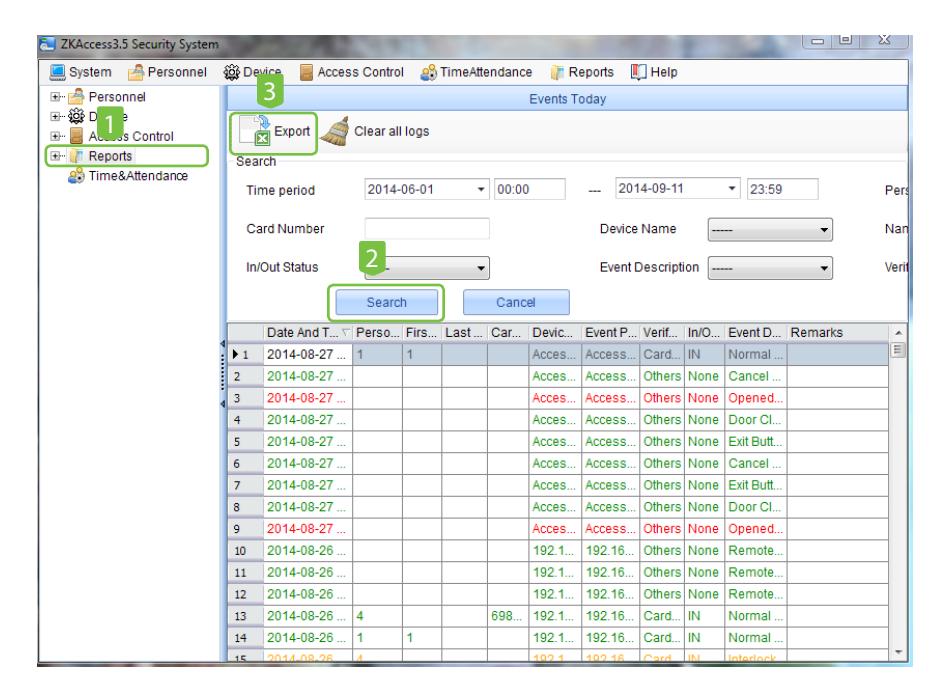The width and height of the screenshot is (946, 700).
Task: Click the Cancel button
Action: tap(516, 302)
